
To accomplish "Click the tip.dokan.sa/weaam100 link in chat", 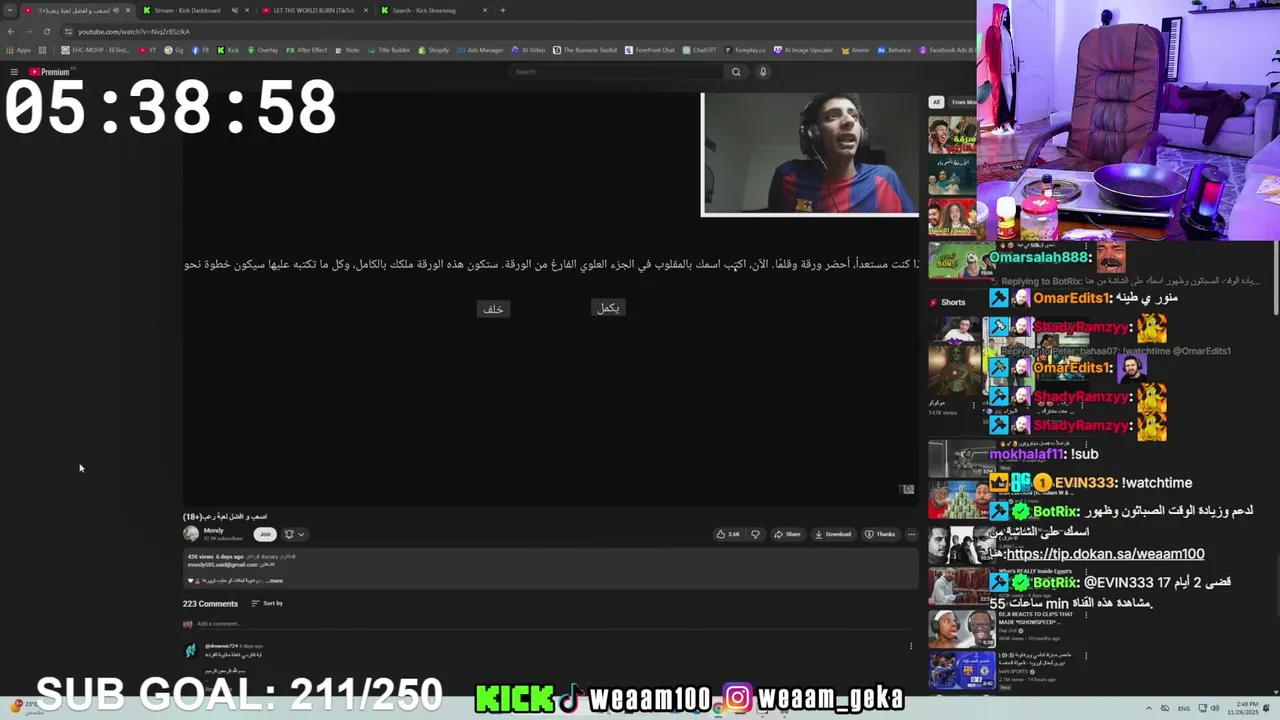I will [1105, 554].
